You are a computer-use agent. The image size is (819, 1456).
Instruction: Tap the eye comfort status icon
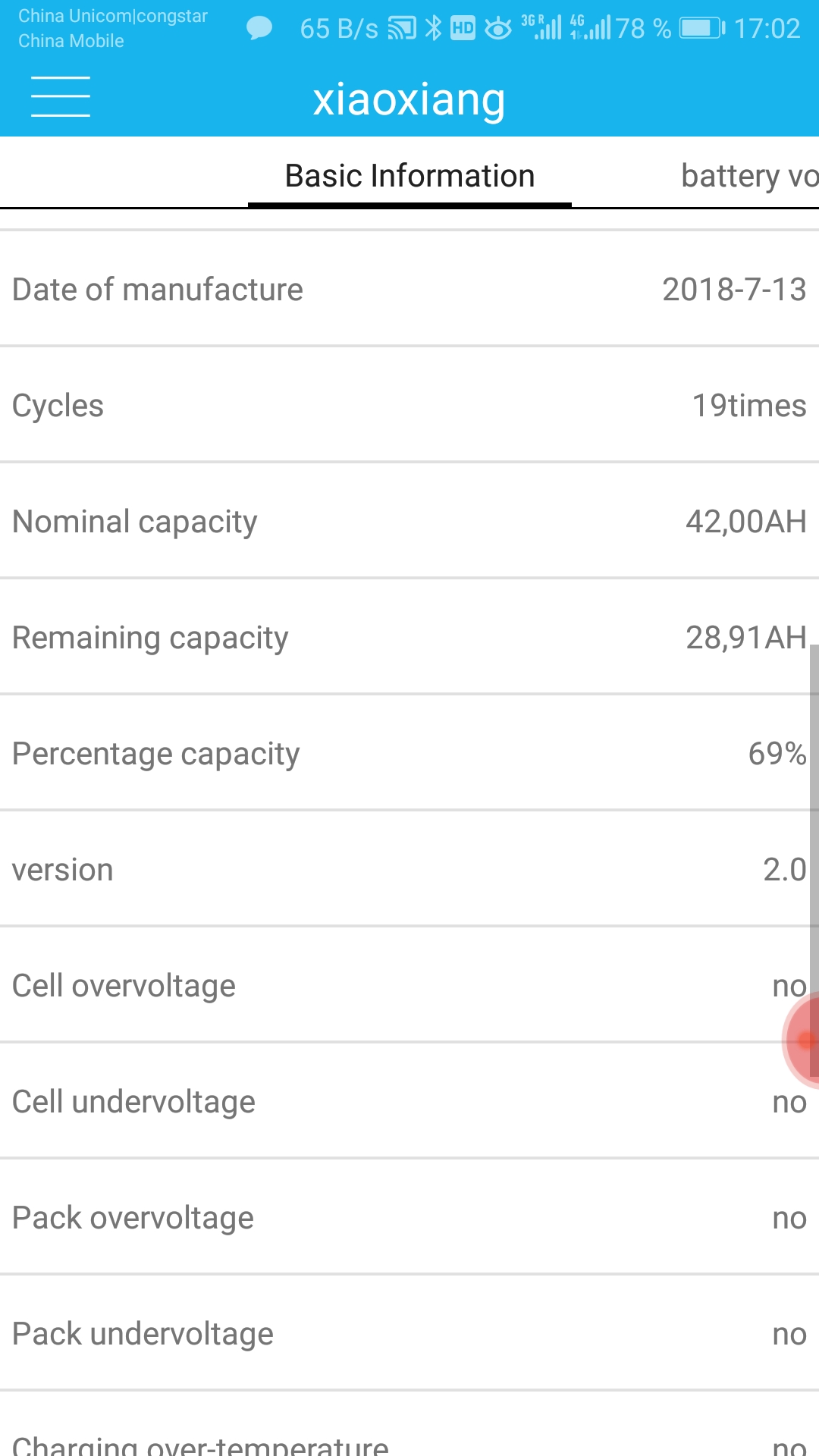498,29
